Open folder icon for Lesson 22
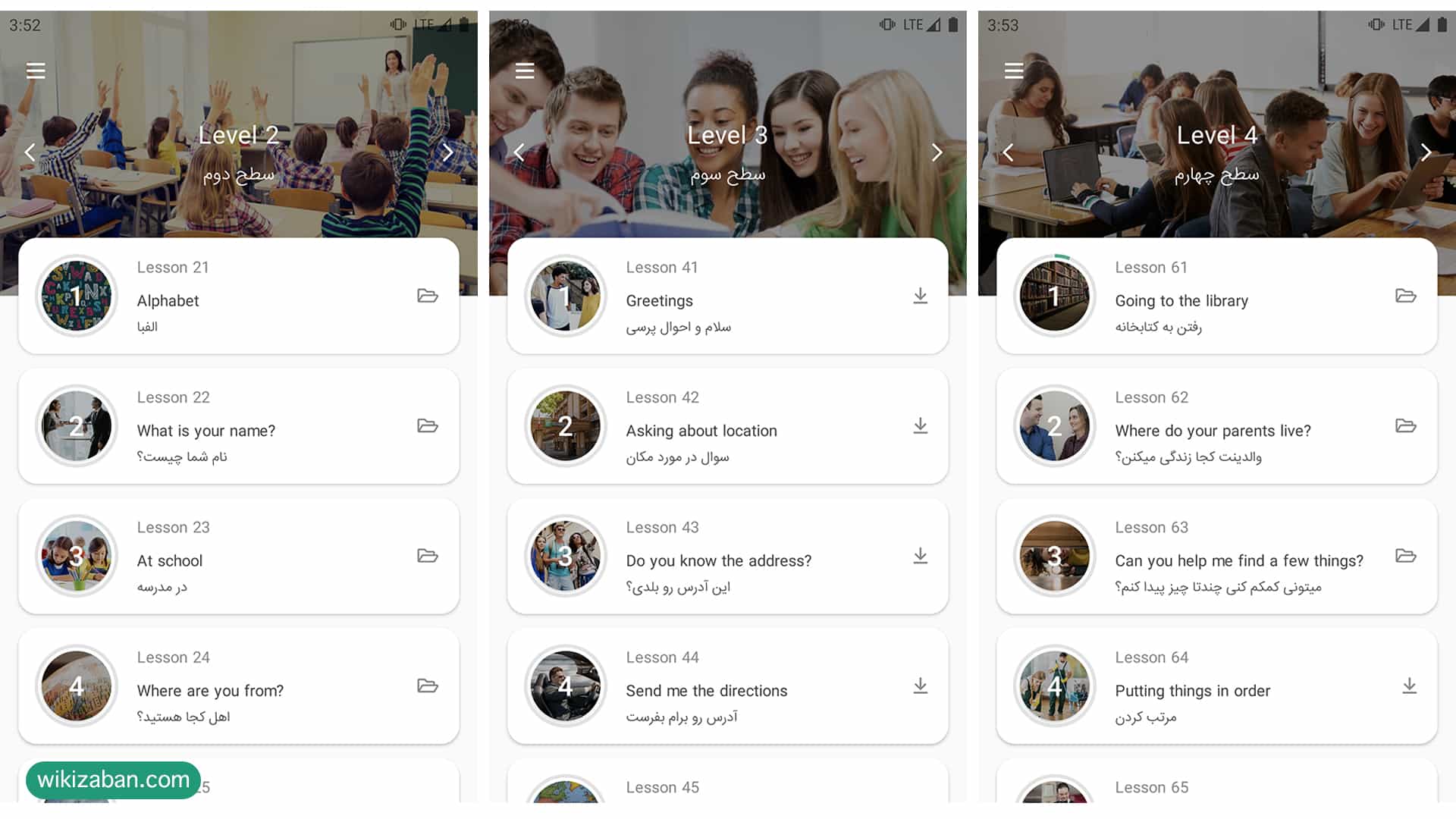Image resolution: width=1456 pixels, height=819 pixels. pos(429,426)
